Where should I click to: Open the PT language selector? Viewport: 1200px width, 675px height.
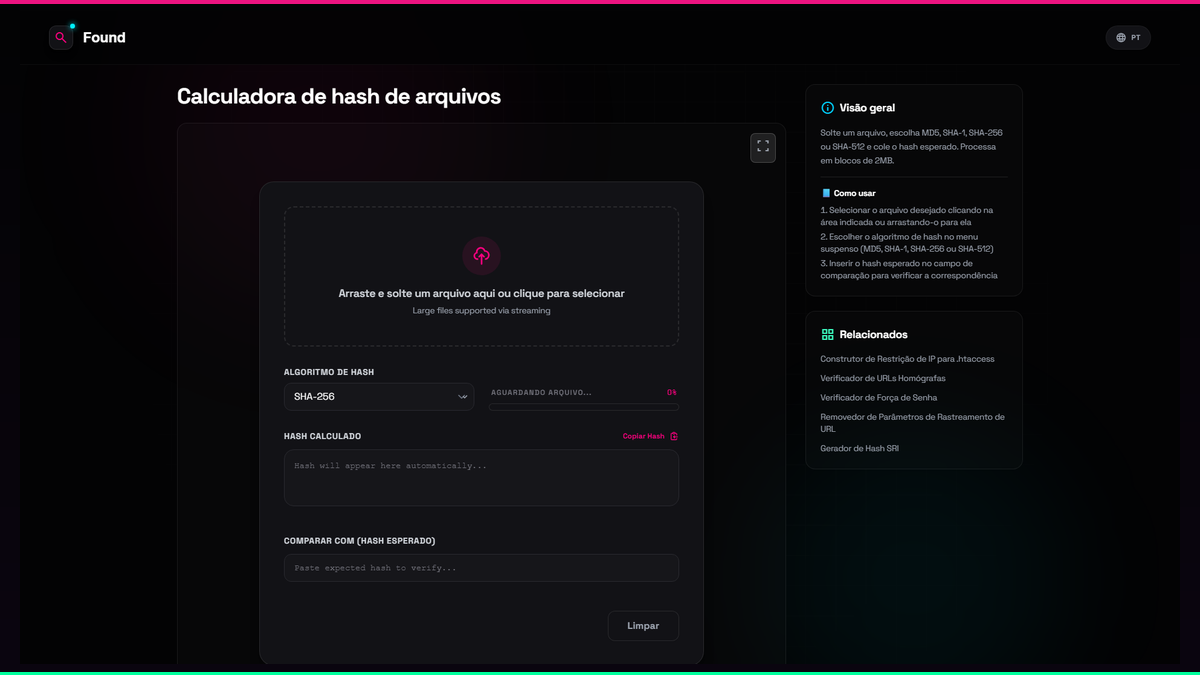coord(1128,37)
